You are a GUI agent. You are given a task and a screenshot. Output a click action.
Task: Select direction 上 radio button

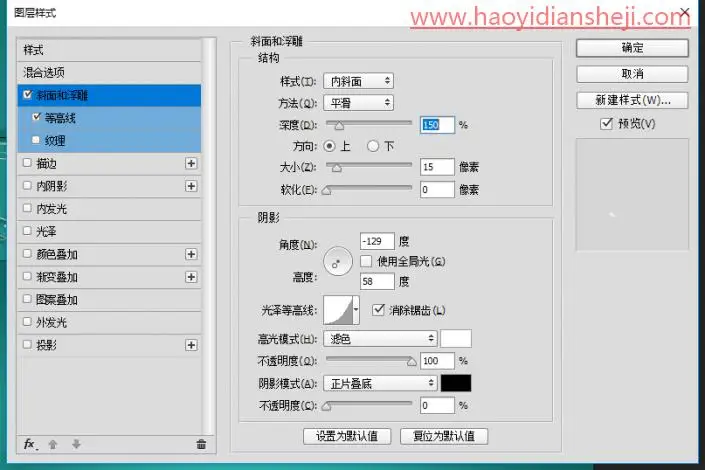(330, 146)
